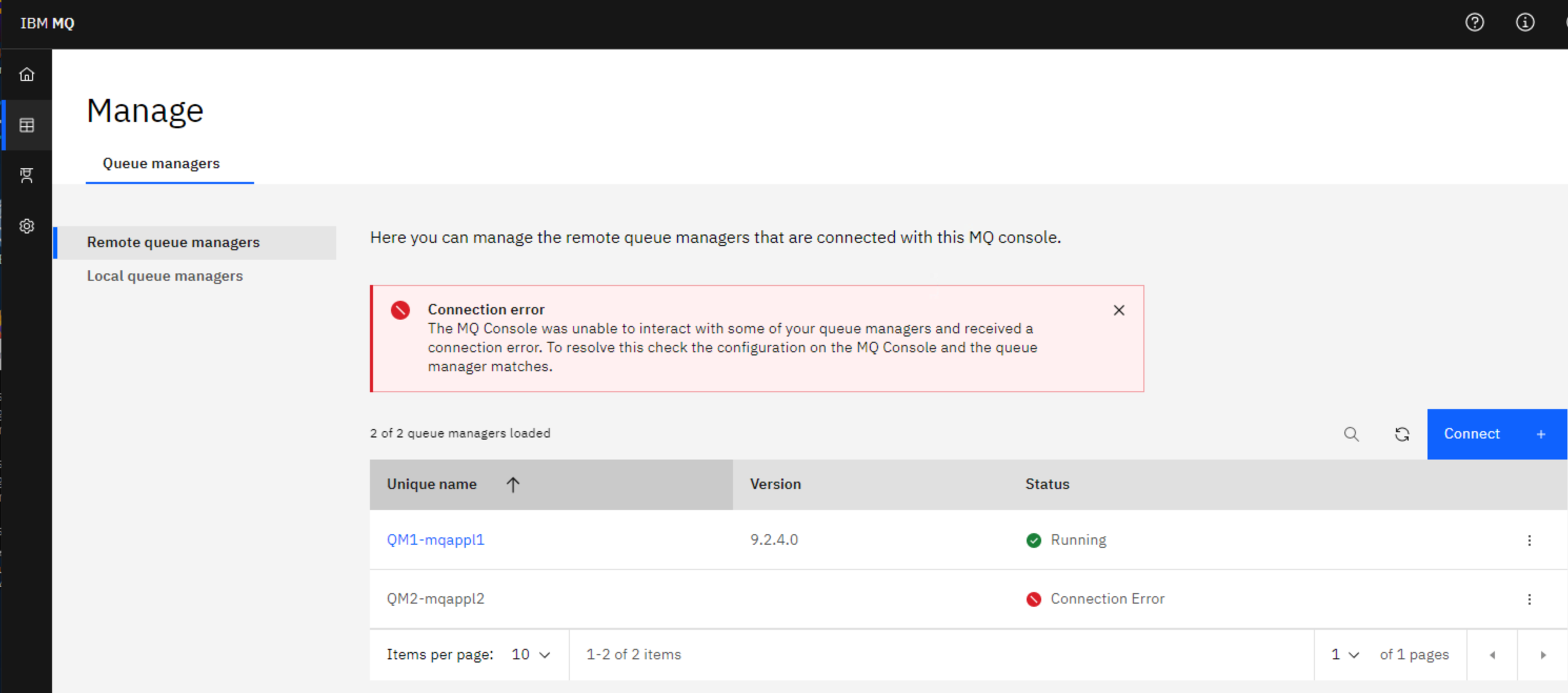Open the help question mark icon

tap(1474, 23)
